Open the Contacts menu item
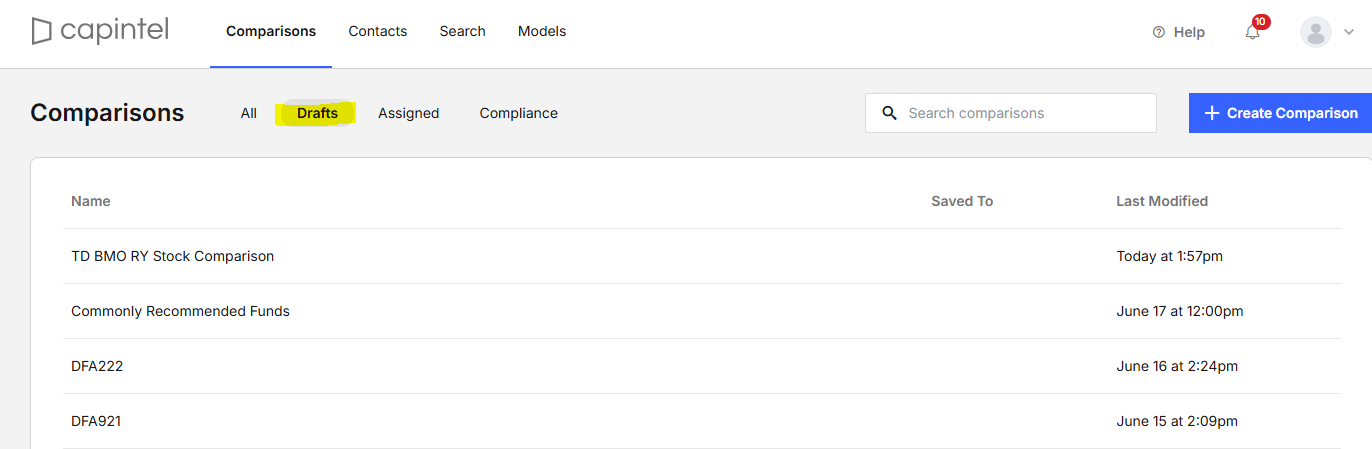Screen dimensions: 1372x449 (377, 31)
